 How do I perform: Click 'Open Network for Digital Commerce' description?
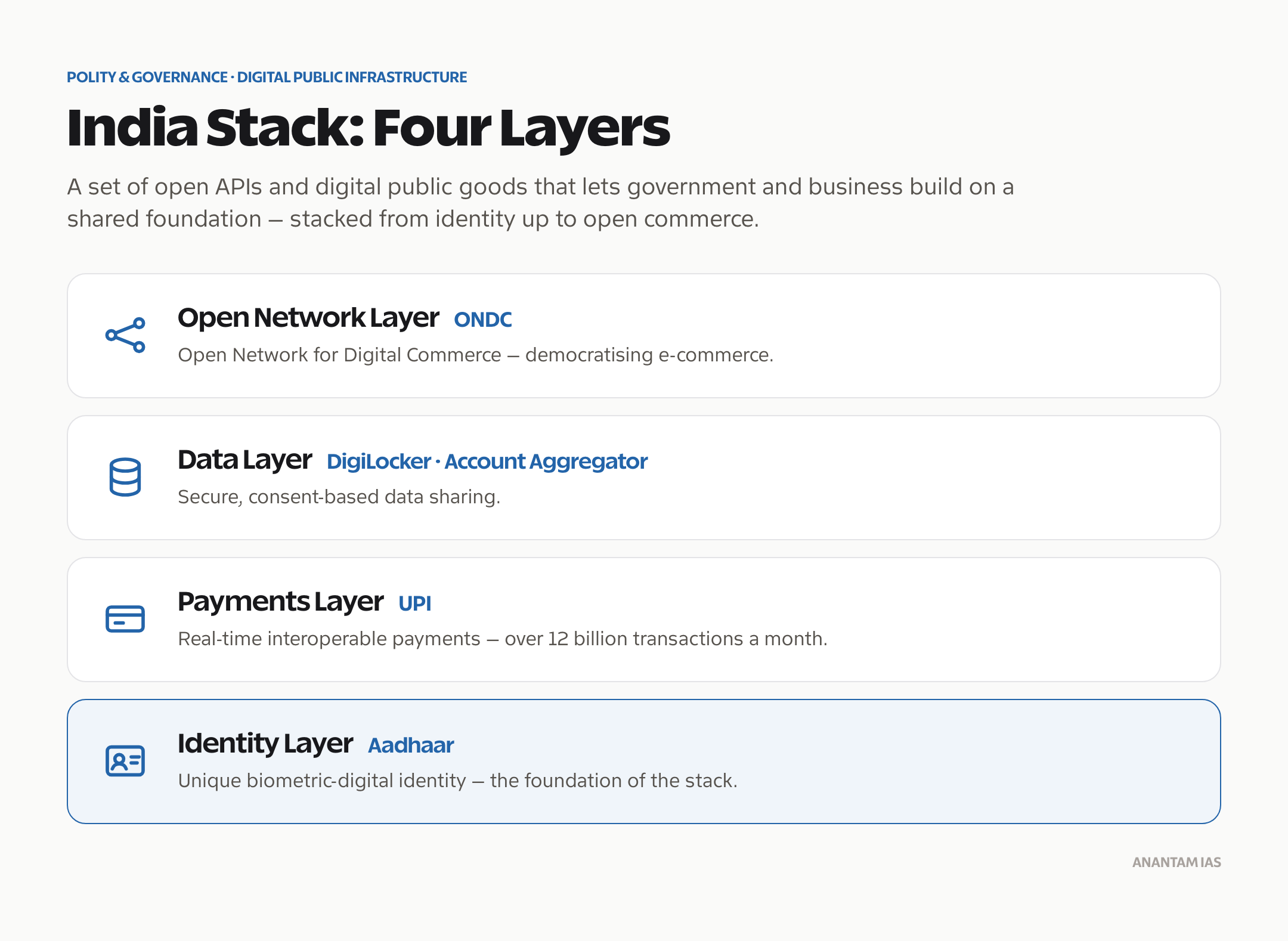tap(476, 355)
